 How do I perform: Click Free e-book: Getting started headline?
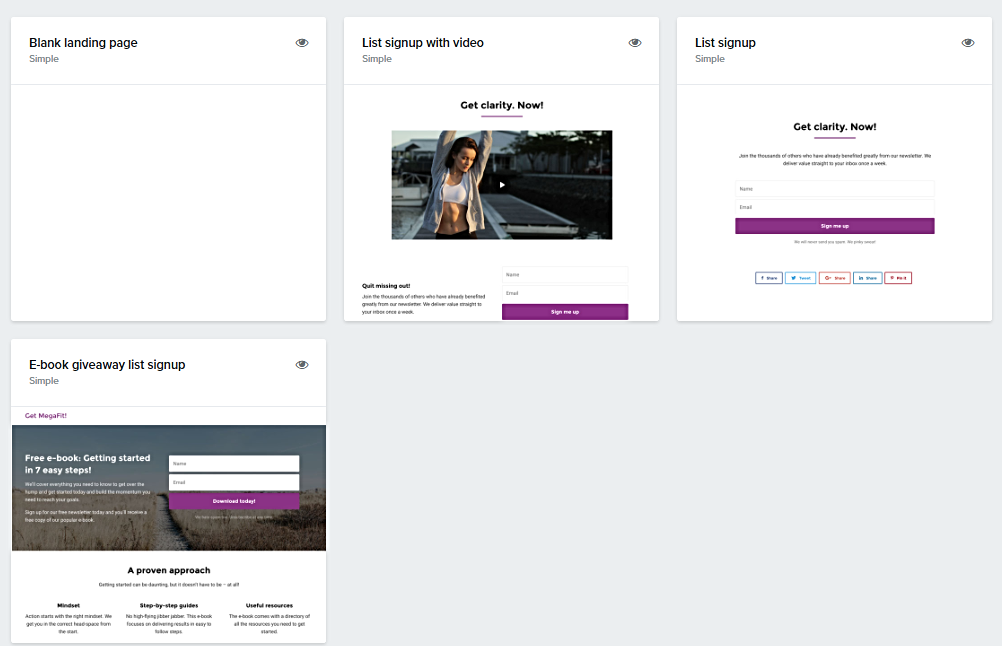pyautogui.click(x=88, y=464)
